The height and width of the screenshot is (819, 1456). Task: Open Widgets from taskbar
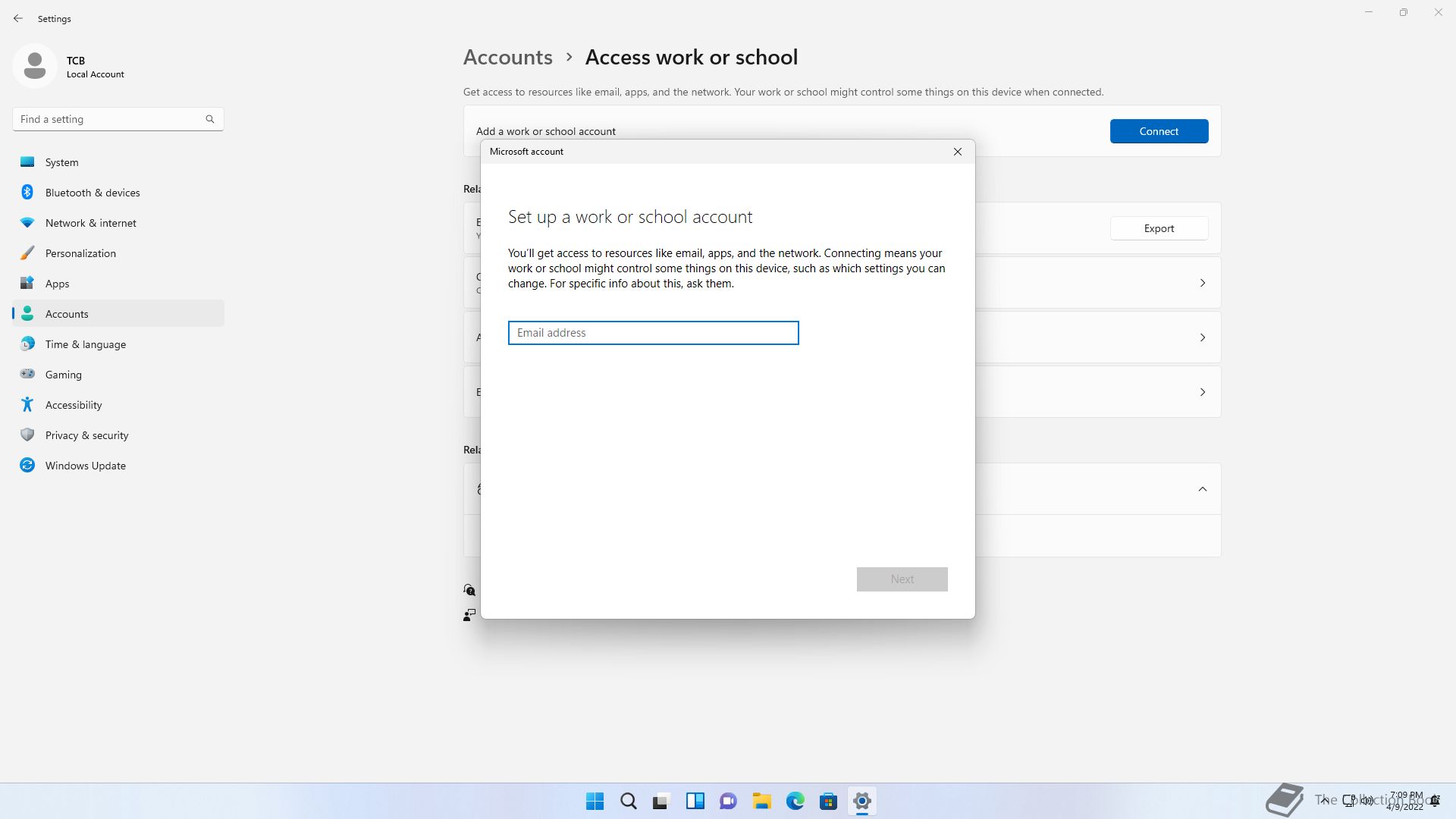(x=695, y=801)
